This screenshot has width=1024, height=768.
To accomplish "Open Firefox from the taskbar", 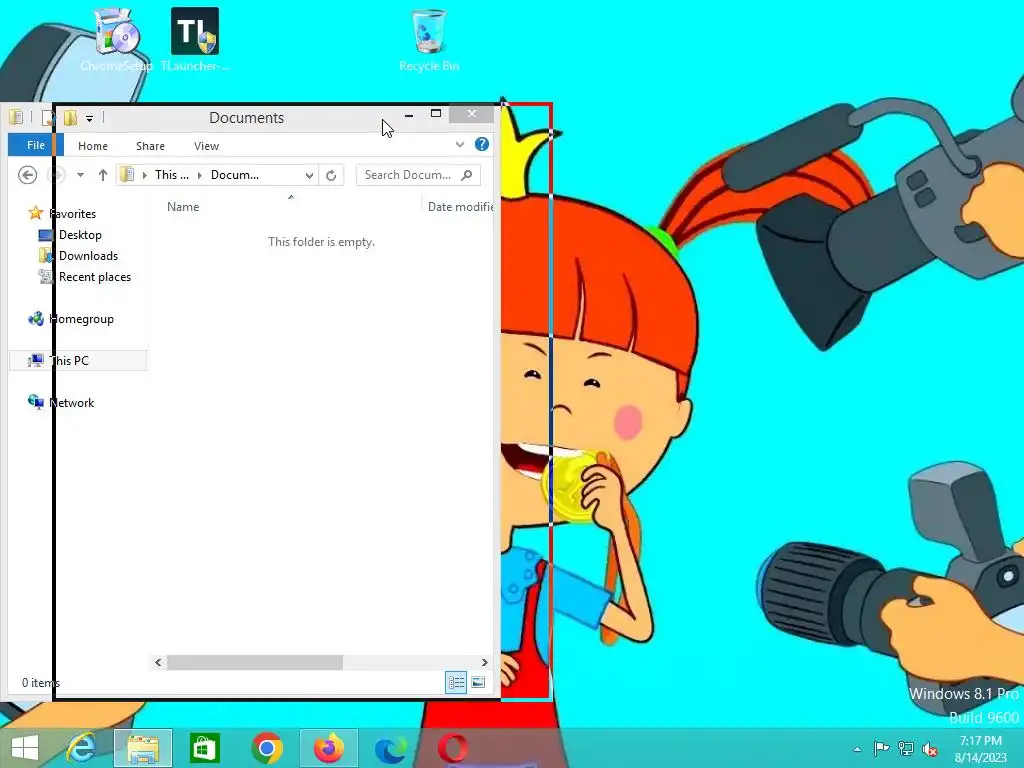I will (x=328, y=748).
